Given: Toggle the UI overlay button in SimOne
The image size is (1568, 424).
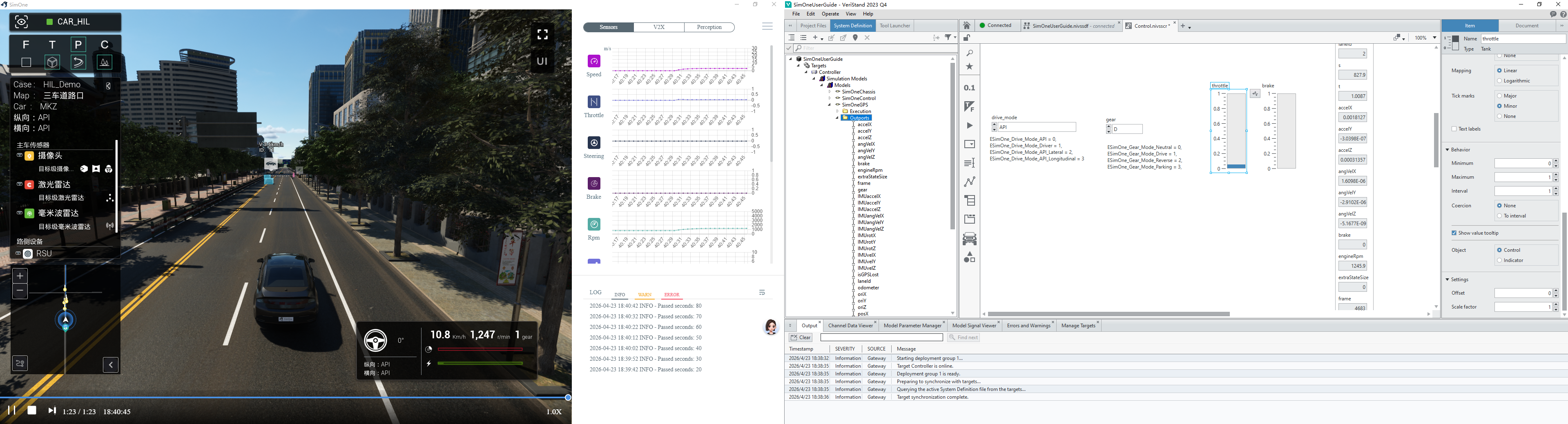Looking at the screenshot, I should coord(542,62).
